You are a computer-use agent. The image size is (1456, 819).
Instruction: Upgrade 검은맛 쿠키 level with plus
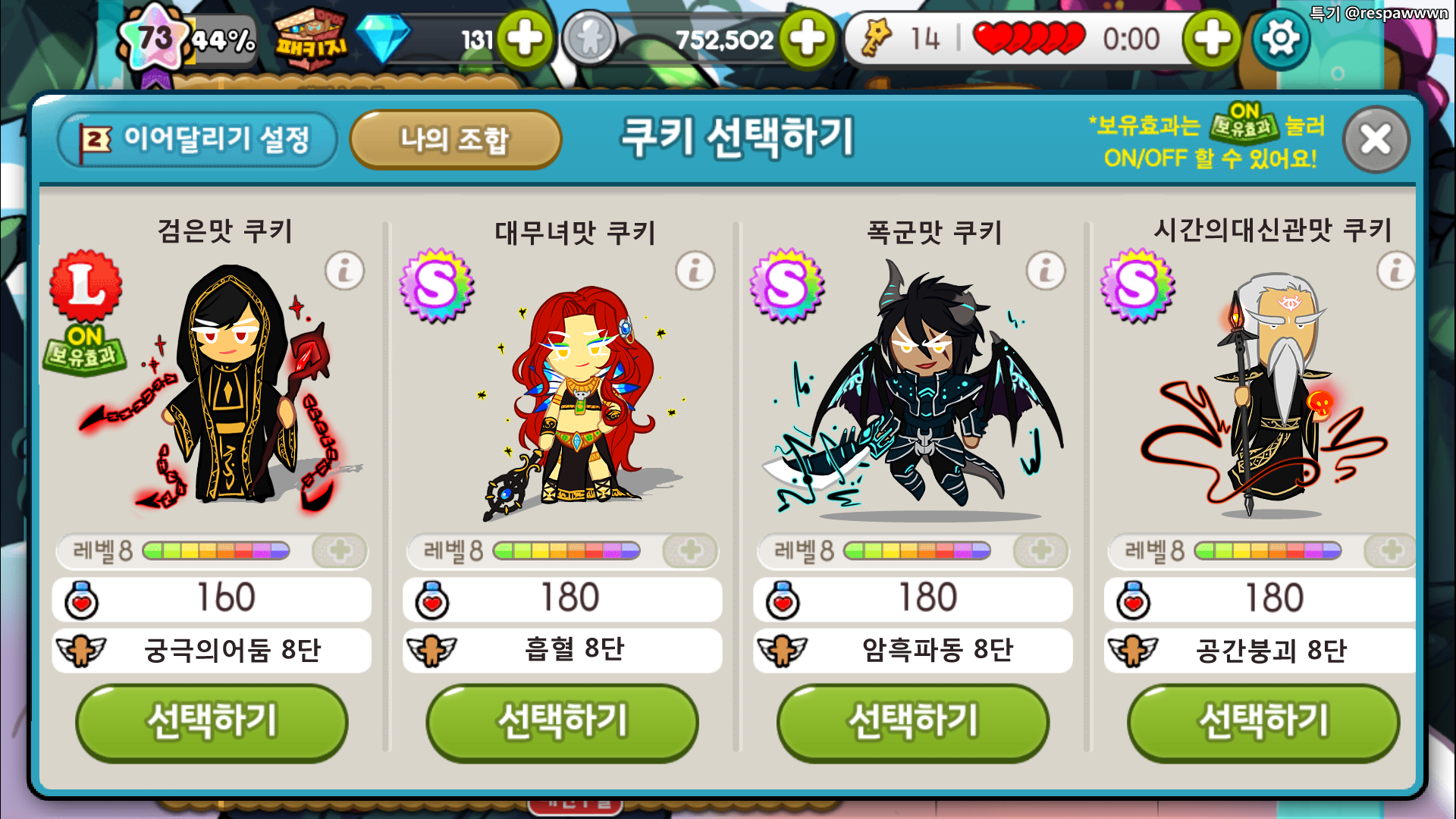tap(340, 551)
